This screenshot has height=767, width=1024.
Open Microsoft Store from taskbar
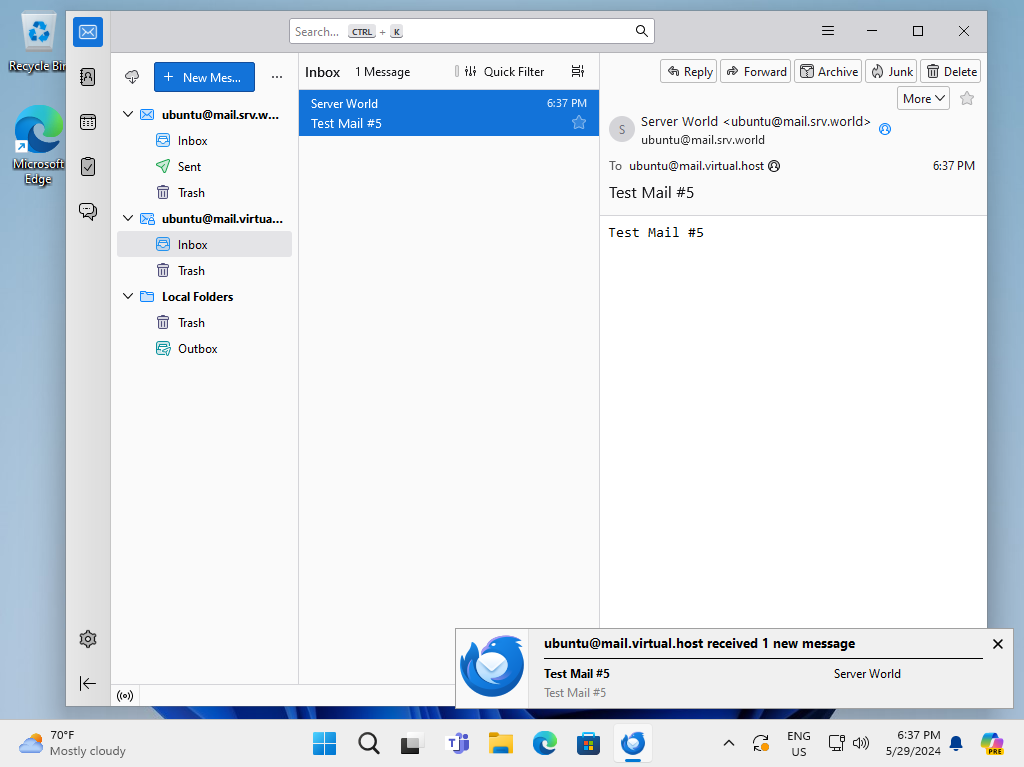[588, 743]
